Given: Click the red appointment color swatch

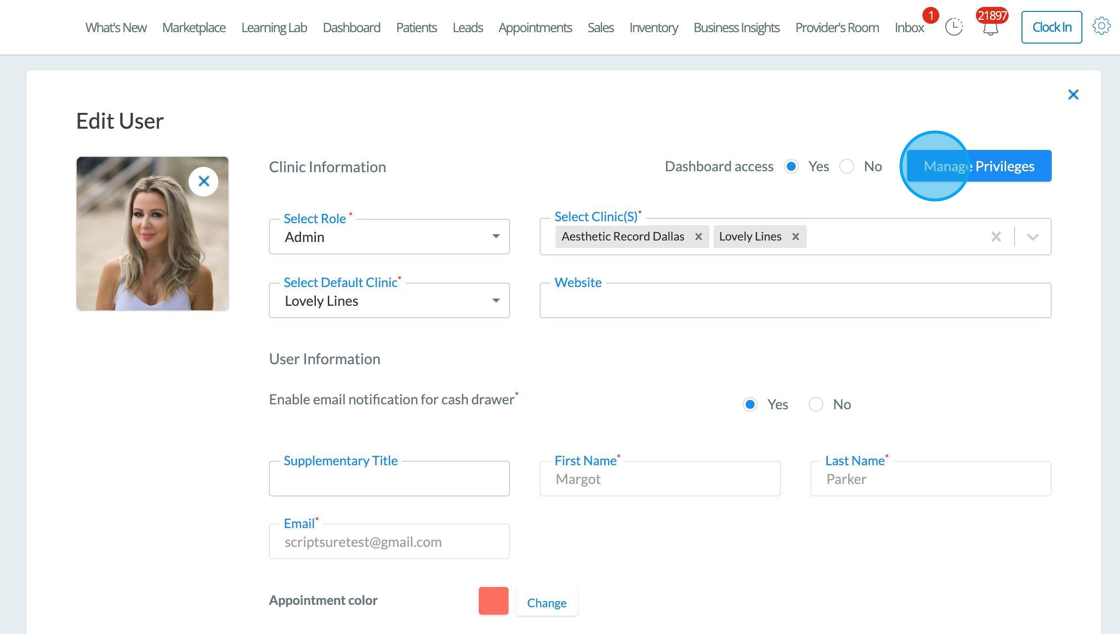Looking at the screenshot, I should click(x=493, y=601).
